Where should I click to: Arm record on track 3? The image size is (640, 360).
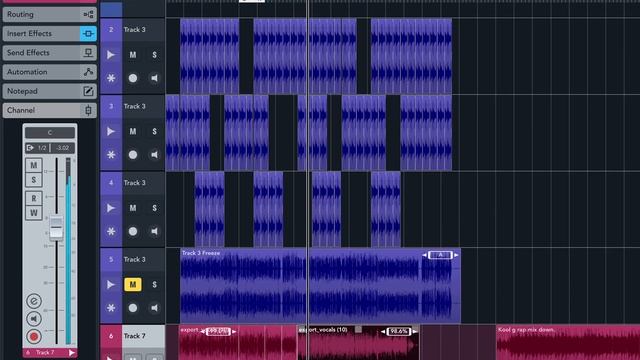pos(133,155)
